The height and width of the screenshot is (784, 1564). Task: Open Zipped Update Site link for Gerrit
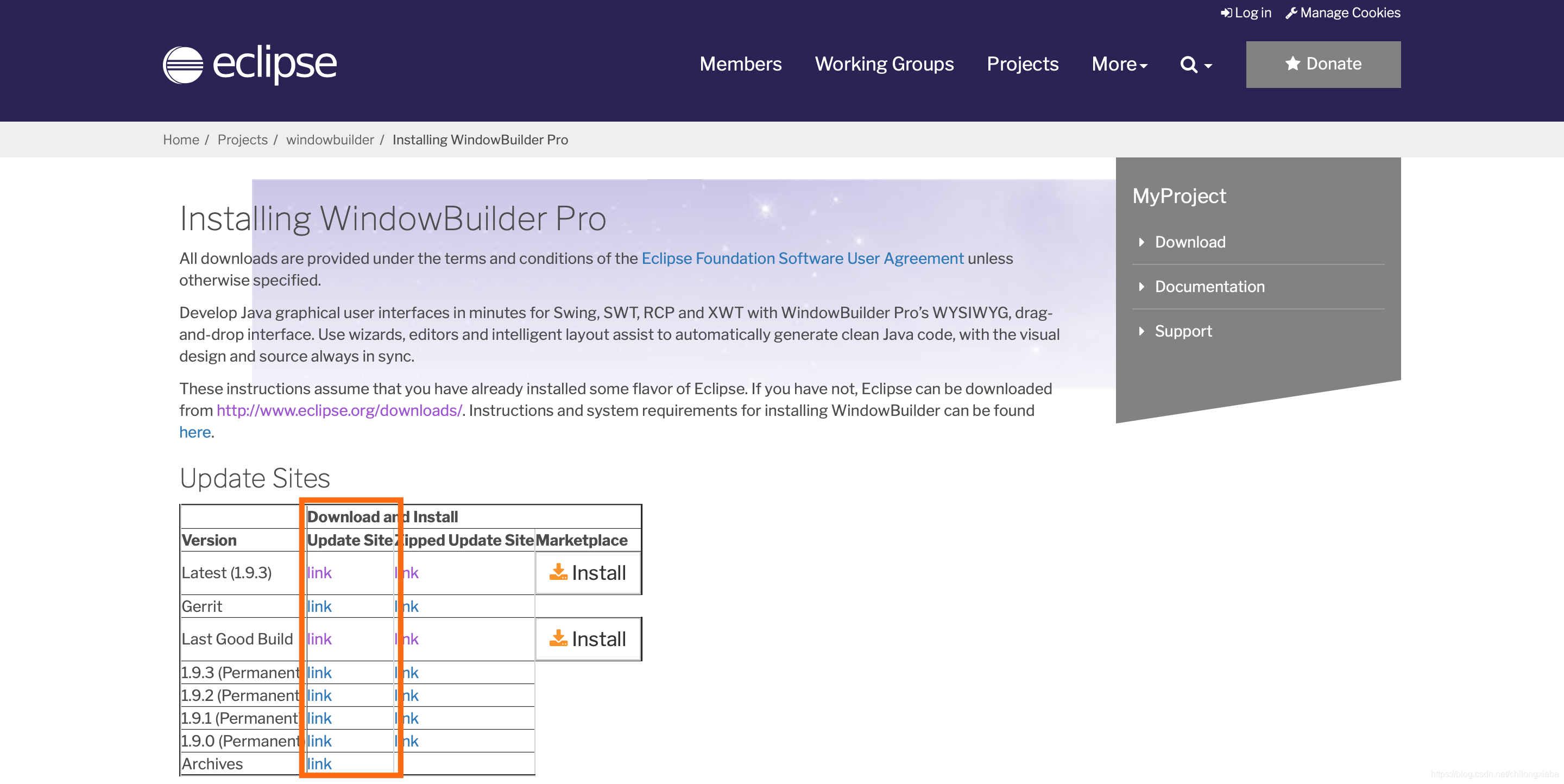tap(407, 606)
